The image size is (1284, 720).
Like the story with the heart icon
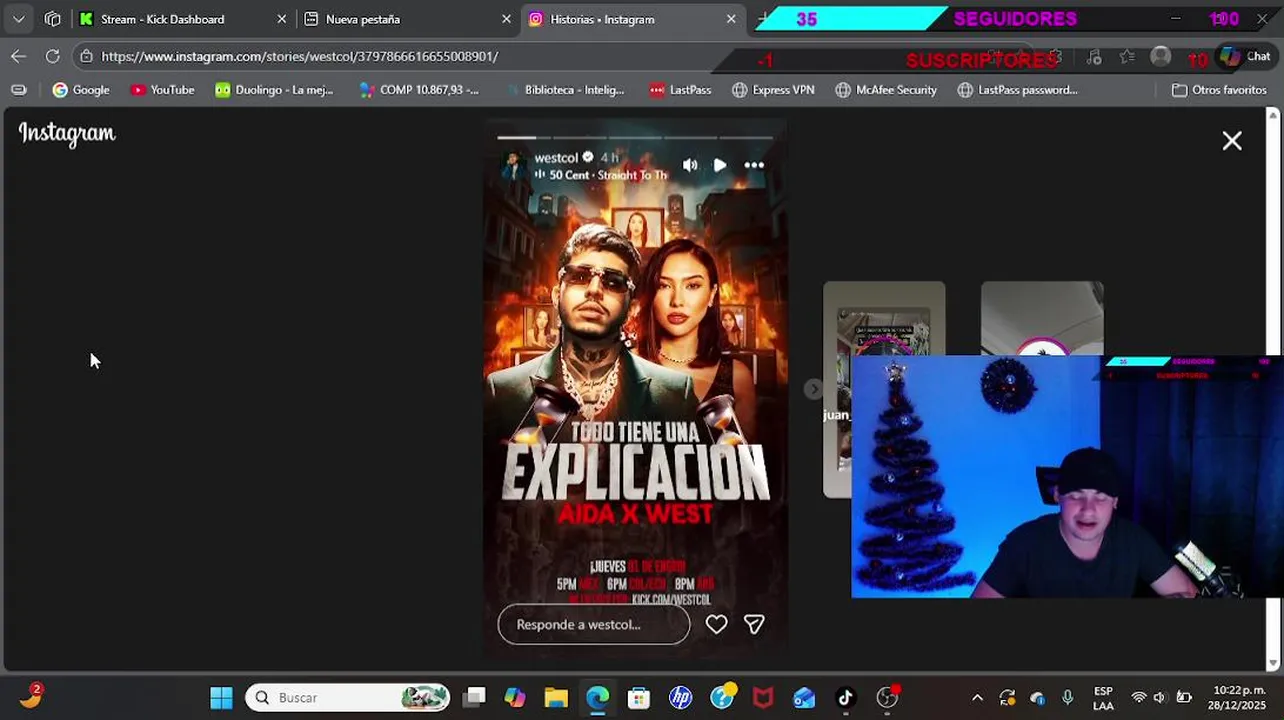point(716,624)
